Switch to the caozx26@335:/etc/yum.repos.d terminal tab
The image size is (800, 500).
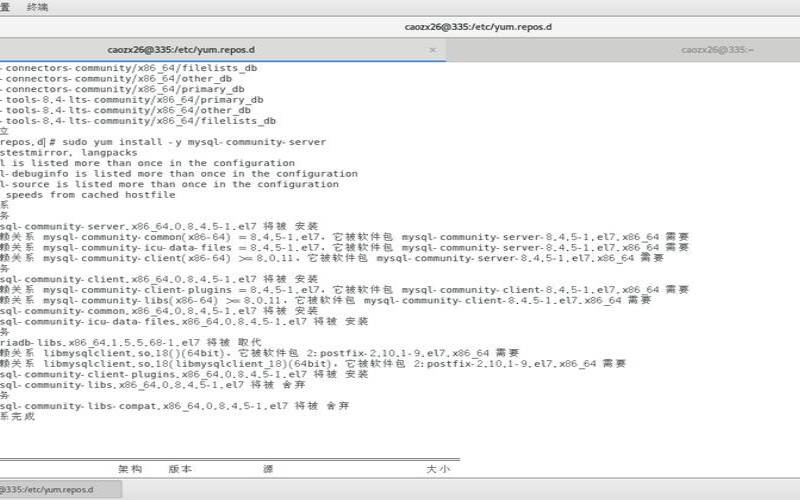pos(181,49)
